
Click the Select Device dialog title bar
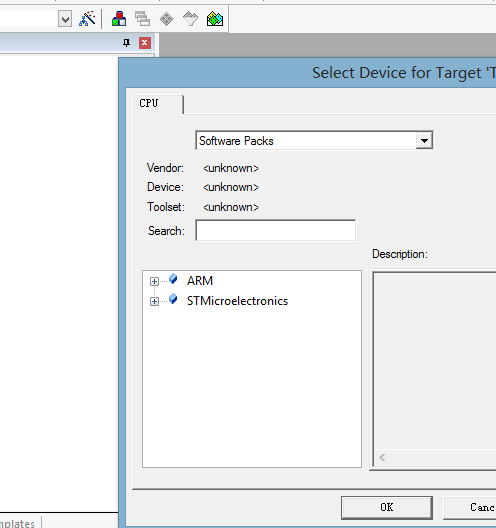pos(308,73)
